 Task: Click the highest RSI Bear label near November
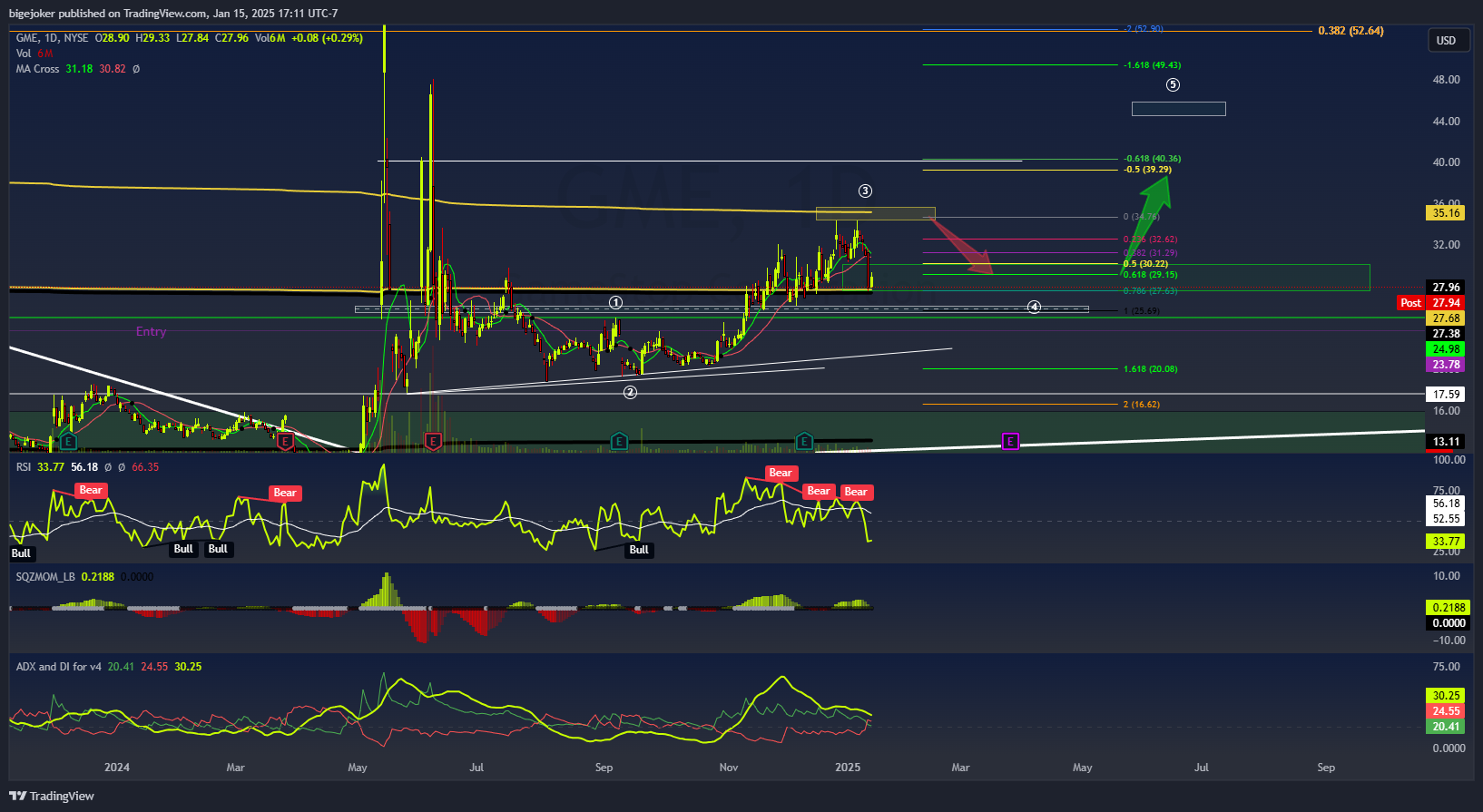tap(781, 473)
